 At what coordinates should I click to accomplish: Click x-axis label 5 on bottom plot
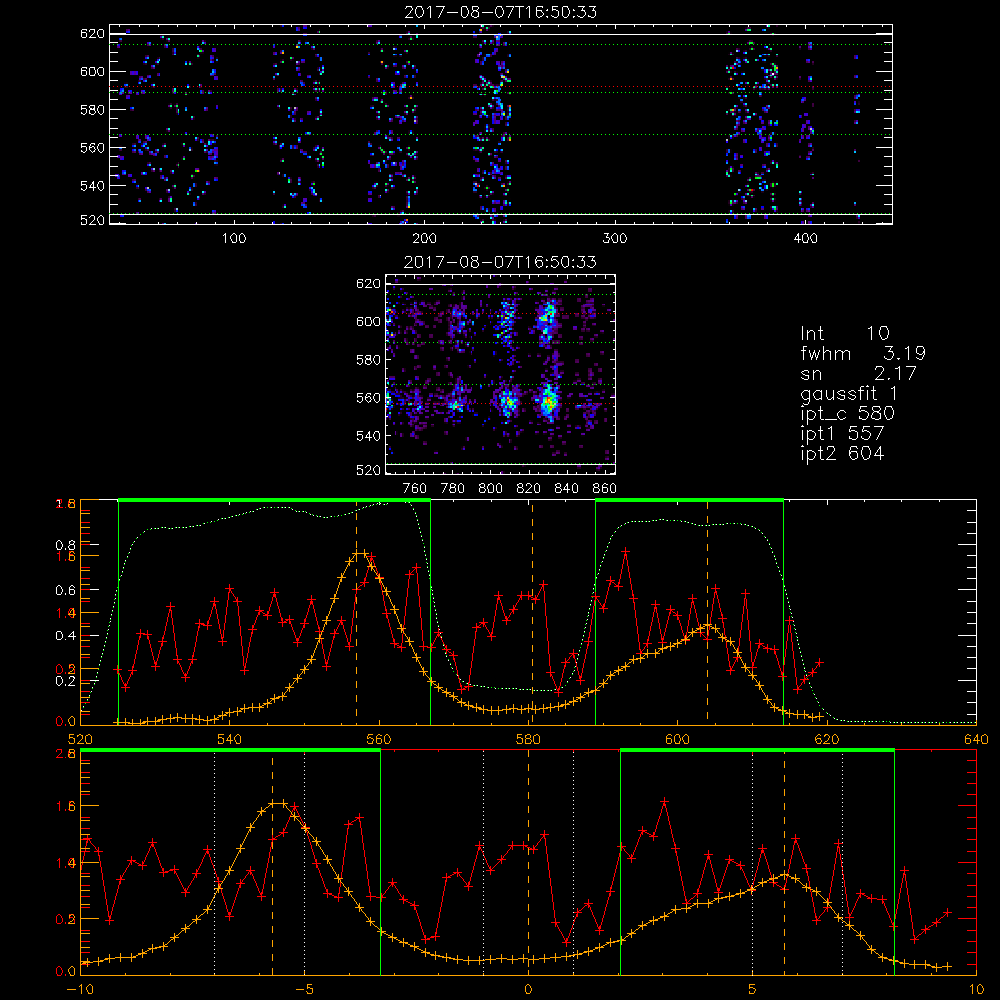tap(753, 990)
